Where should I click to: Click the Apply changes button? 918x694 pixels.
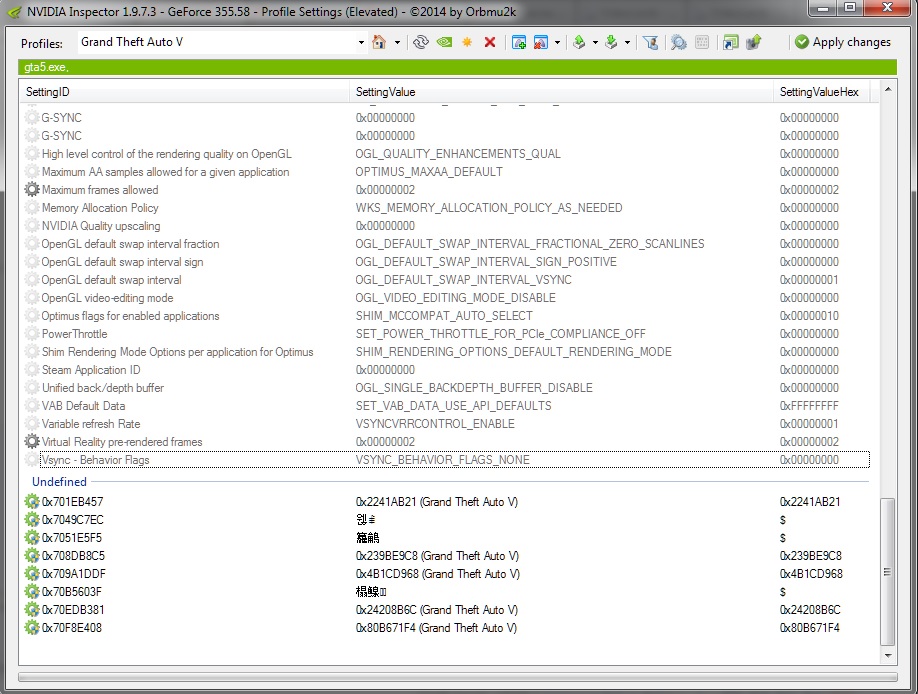842,42
